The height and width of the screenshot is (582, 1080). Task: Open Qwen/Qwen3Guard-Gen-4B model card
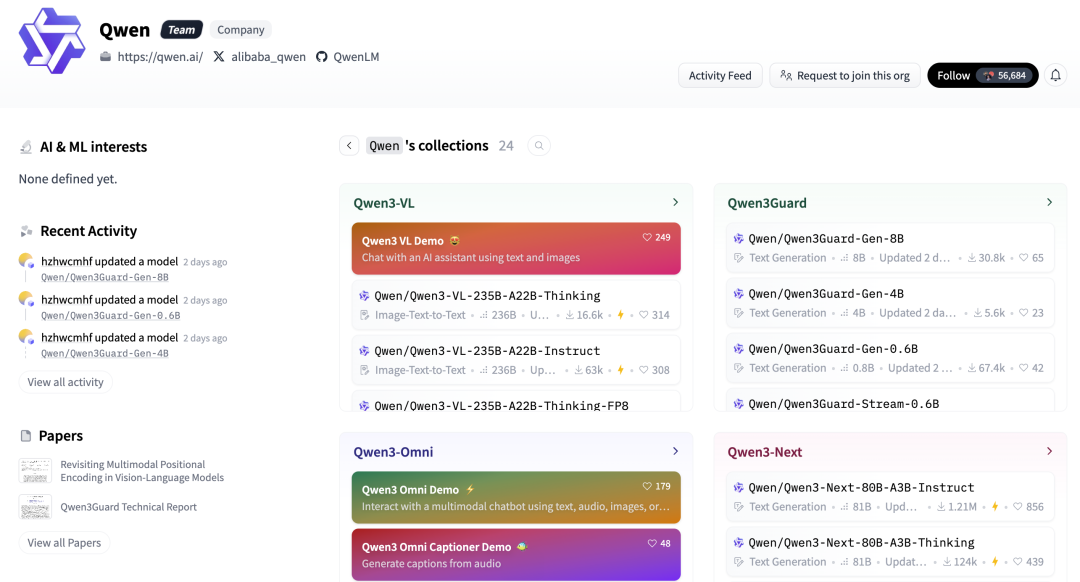coord(890,302)
